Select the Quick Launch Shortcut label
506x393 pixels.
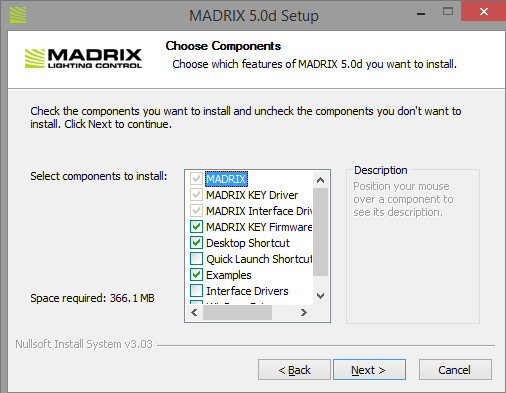[x=259, y=259]
